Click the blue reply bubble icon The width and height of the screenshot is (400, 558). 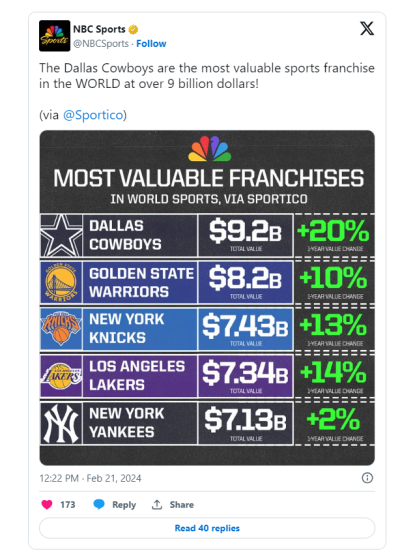99,504
